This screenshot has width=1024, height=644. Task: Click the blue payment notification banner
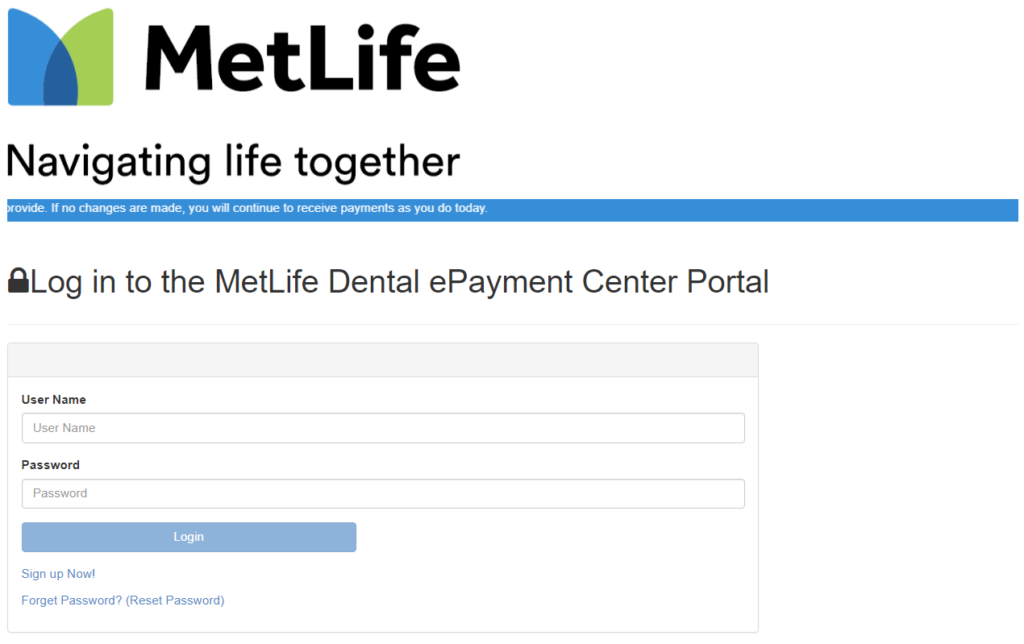pos(512,209)
